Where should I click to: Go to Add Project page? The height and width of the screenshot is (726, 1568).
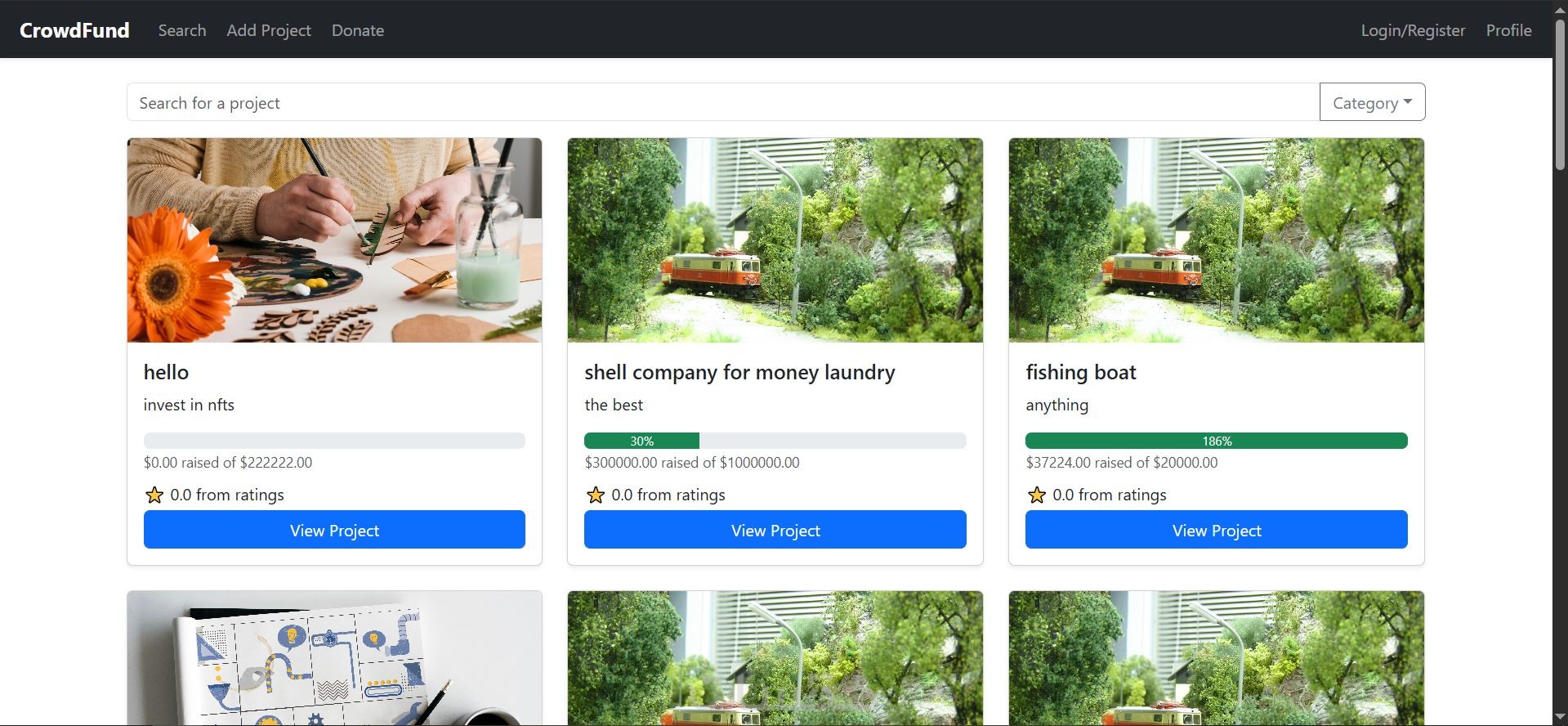click(x=269, y=30)
